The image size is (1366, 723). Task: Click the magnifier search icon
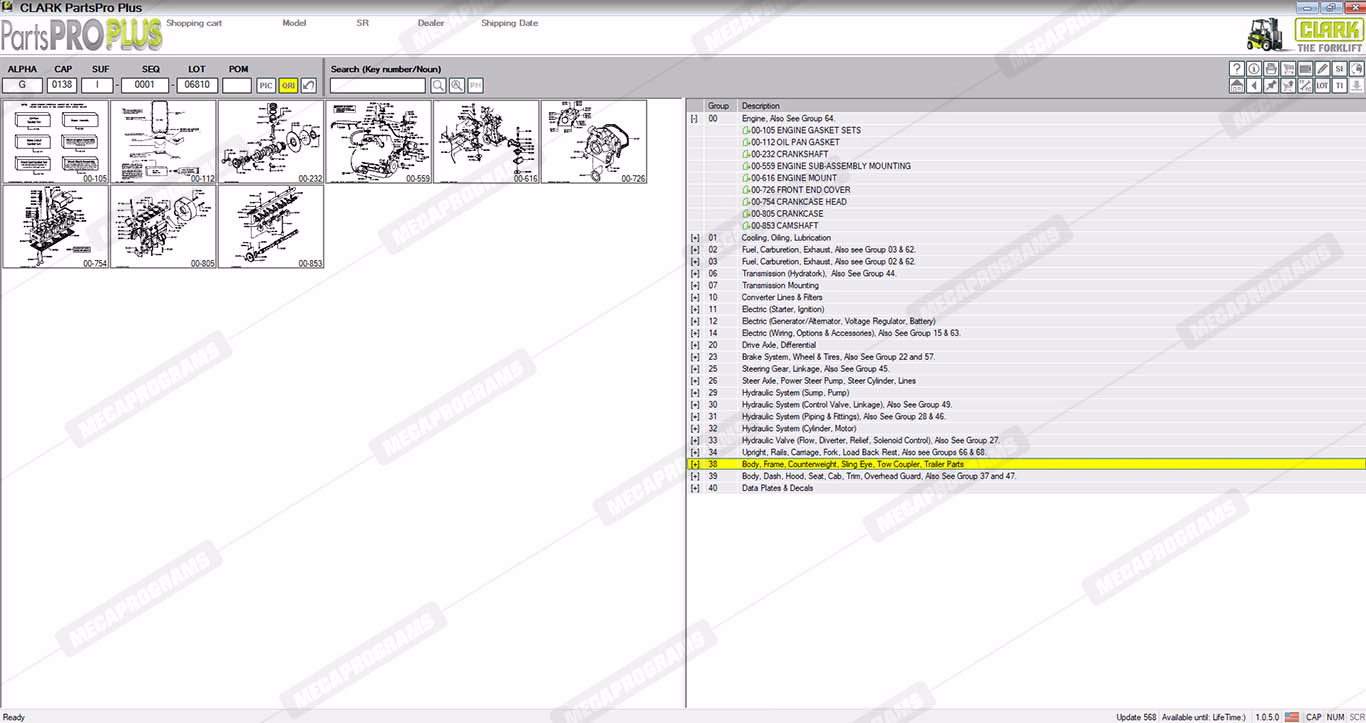439,86
